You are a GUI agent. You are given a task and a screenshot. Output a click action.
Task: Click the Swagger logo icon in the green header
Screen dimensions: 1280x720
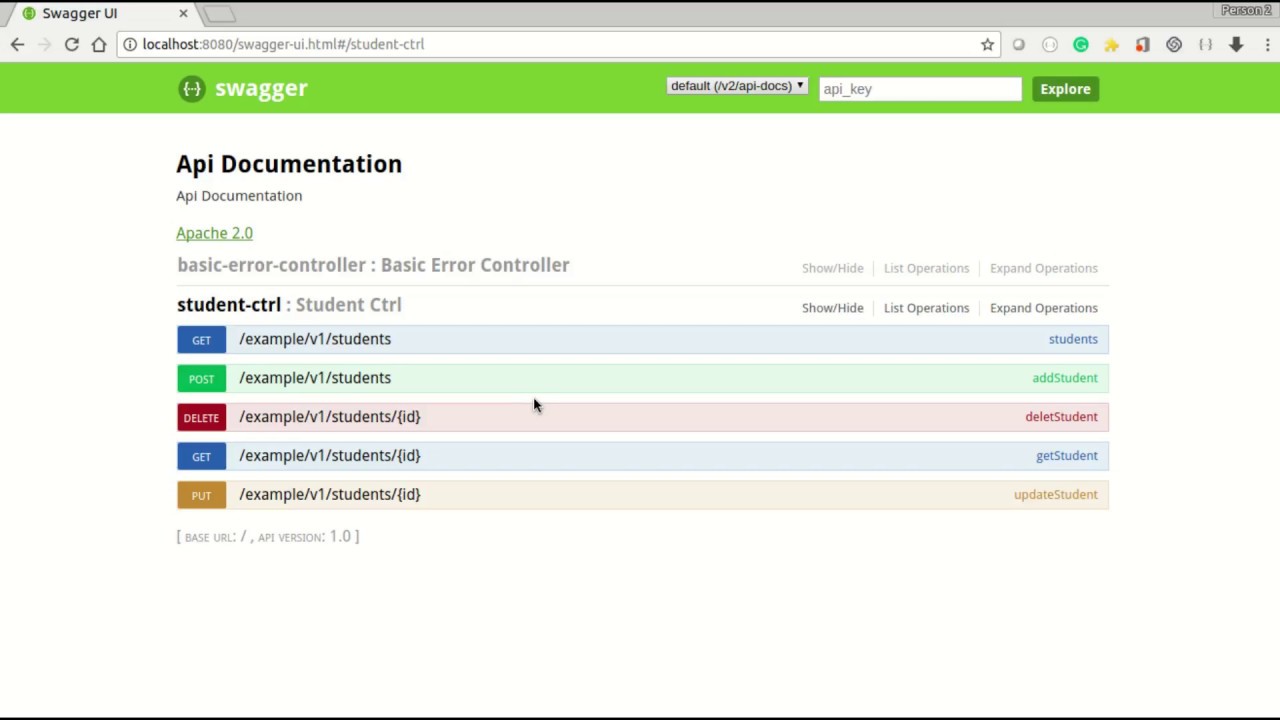pyautogui.click(x=192, y=89)
